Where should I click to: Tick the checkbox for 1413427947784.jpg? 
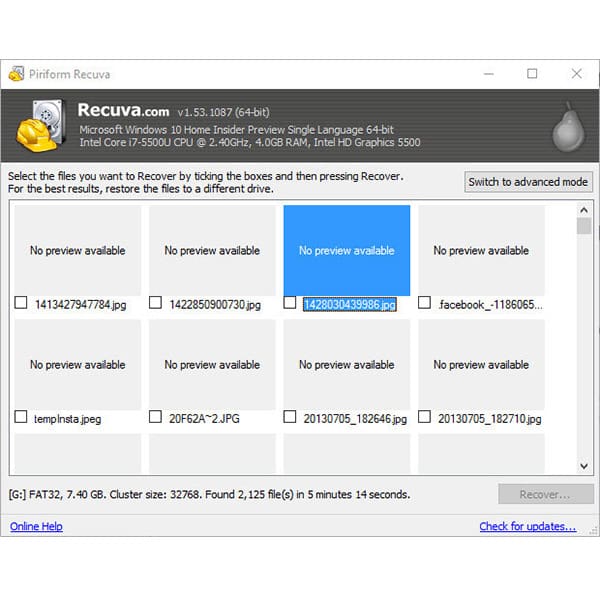coord(21,302)
